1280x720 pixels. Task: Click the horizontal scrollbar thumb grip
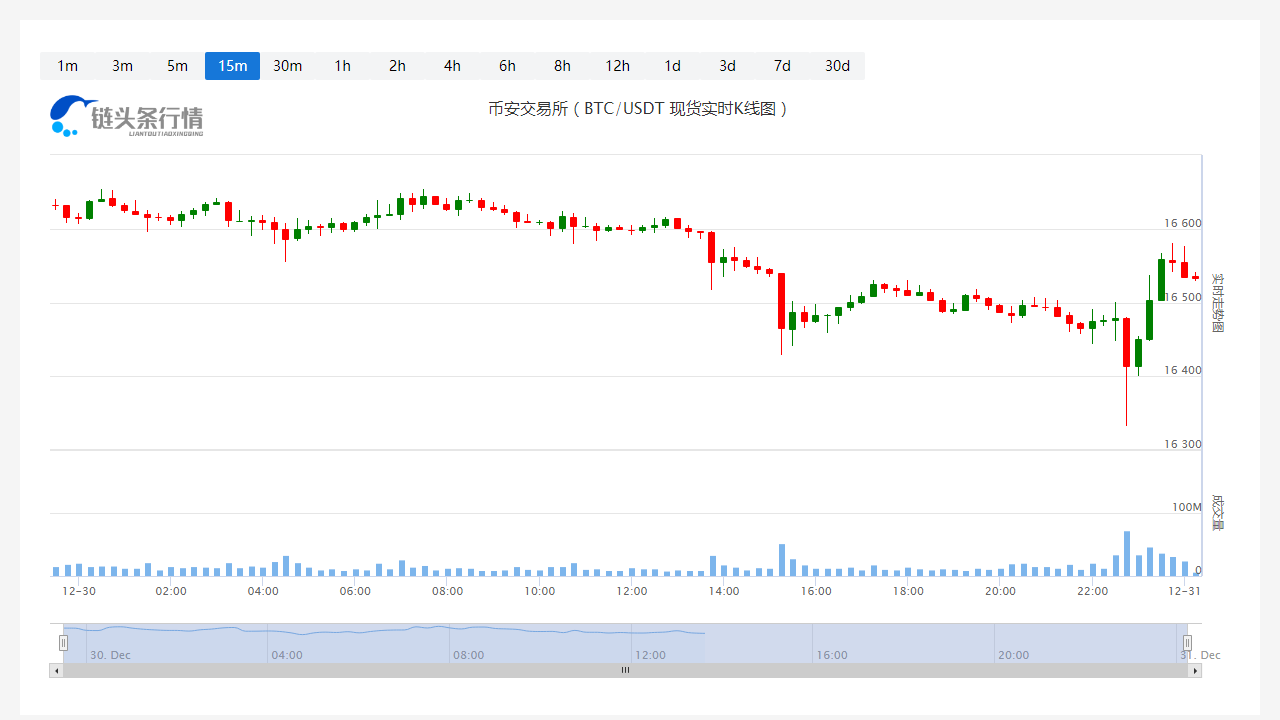click(625, 671)
